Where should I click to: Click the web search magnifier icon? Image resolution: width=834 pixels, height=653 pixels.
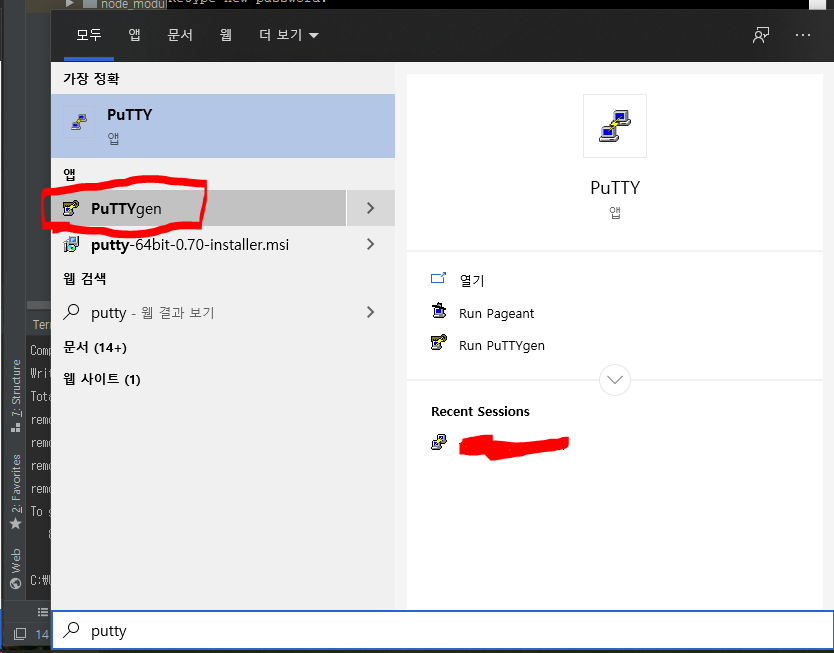click(x=71, y=312)
